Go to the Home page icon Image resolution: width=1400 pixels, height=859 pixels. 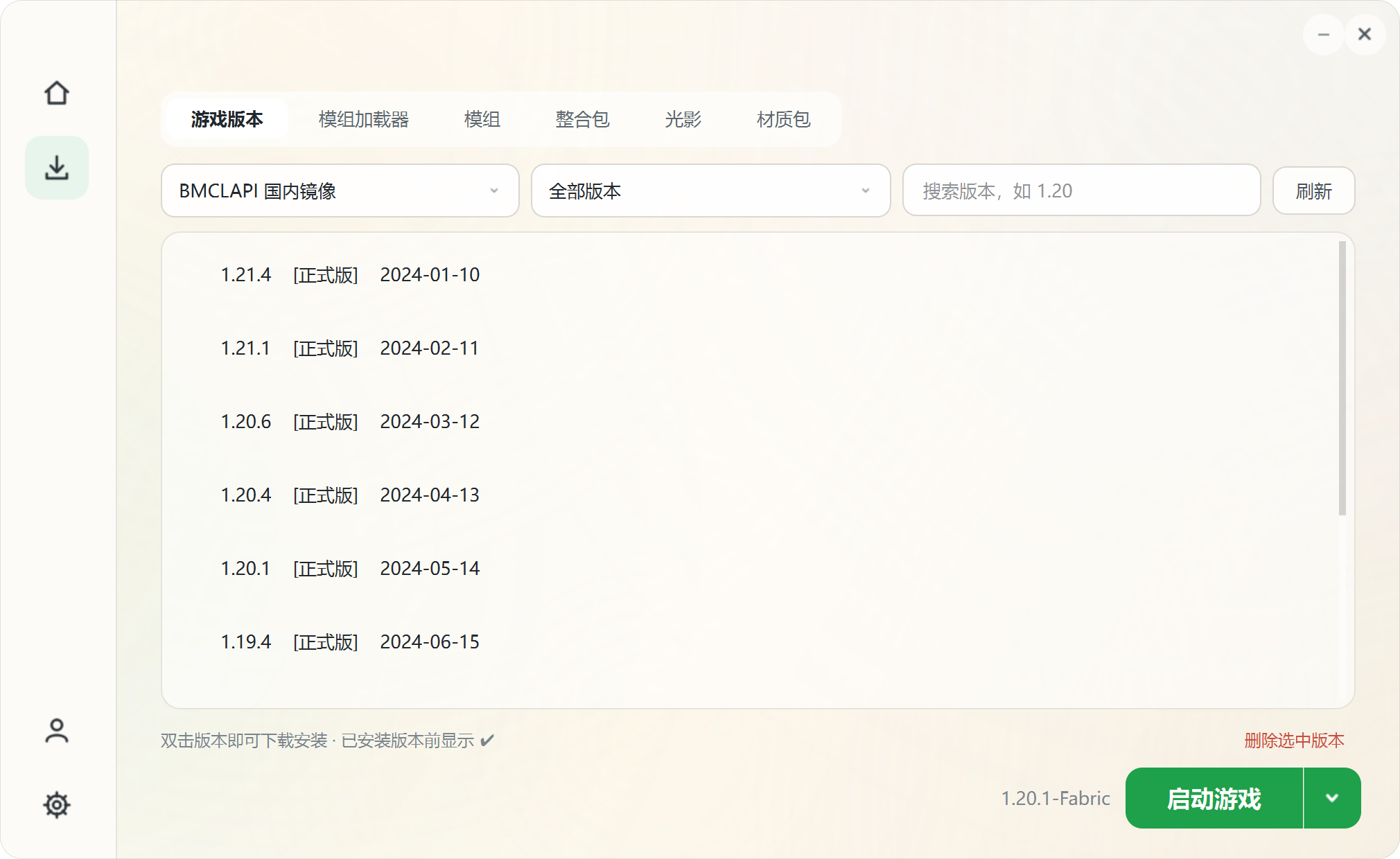pos(57,93)
